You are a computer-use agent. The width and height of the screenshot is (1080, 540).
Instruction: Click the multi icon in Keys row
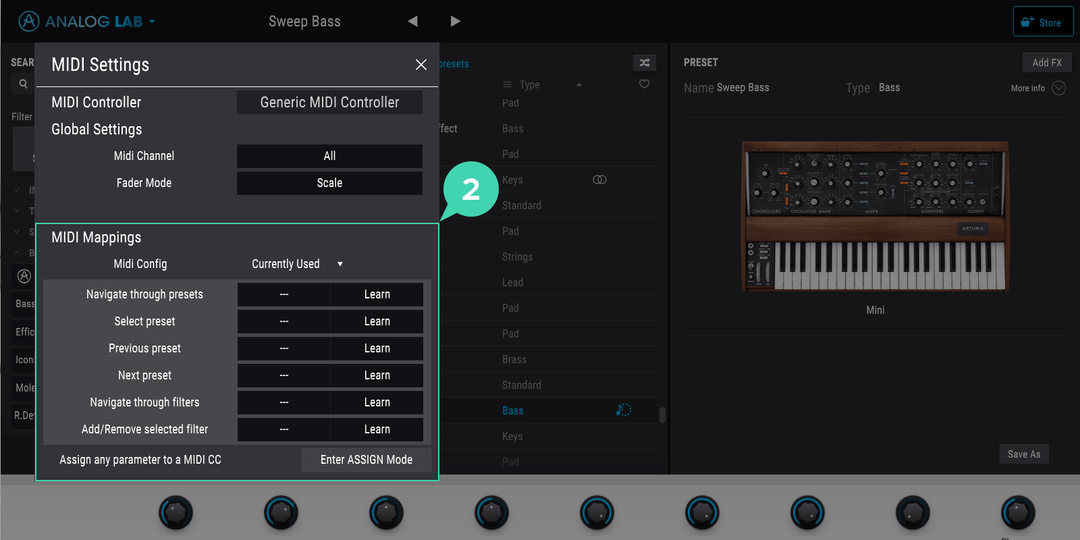point(599,180)
